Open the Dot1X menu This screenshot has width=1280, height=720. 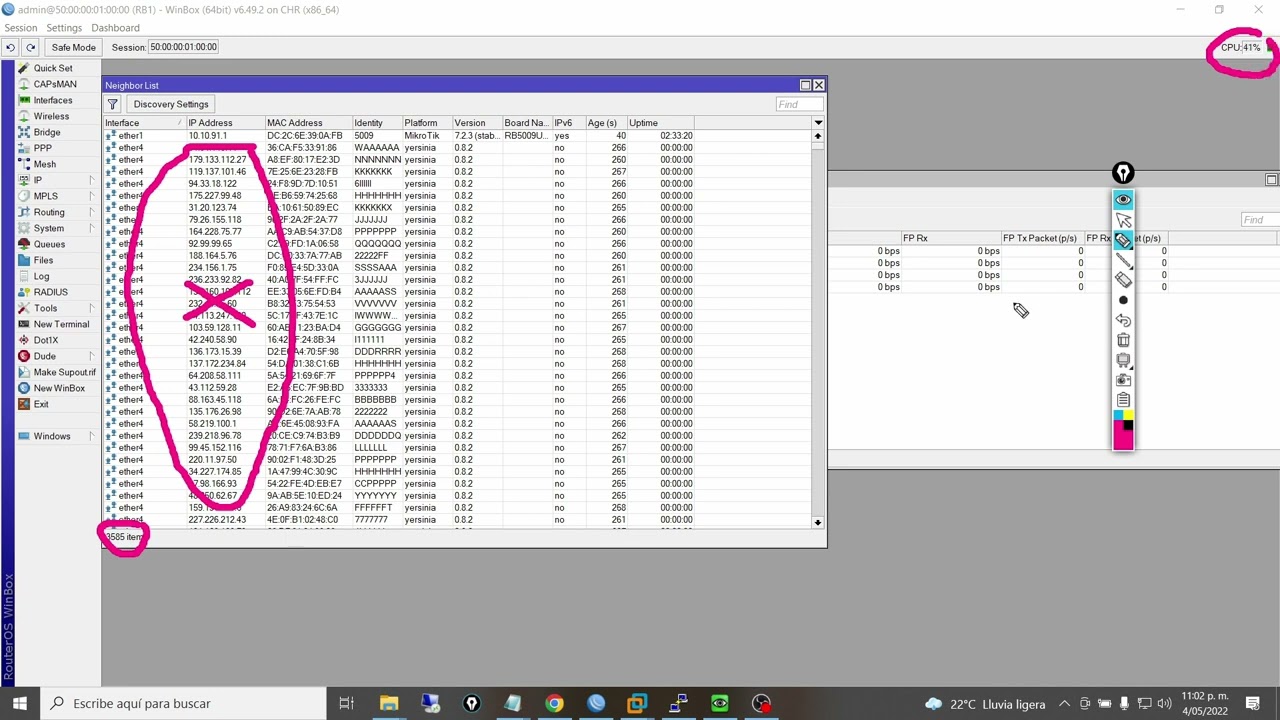coord(46,340)
